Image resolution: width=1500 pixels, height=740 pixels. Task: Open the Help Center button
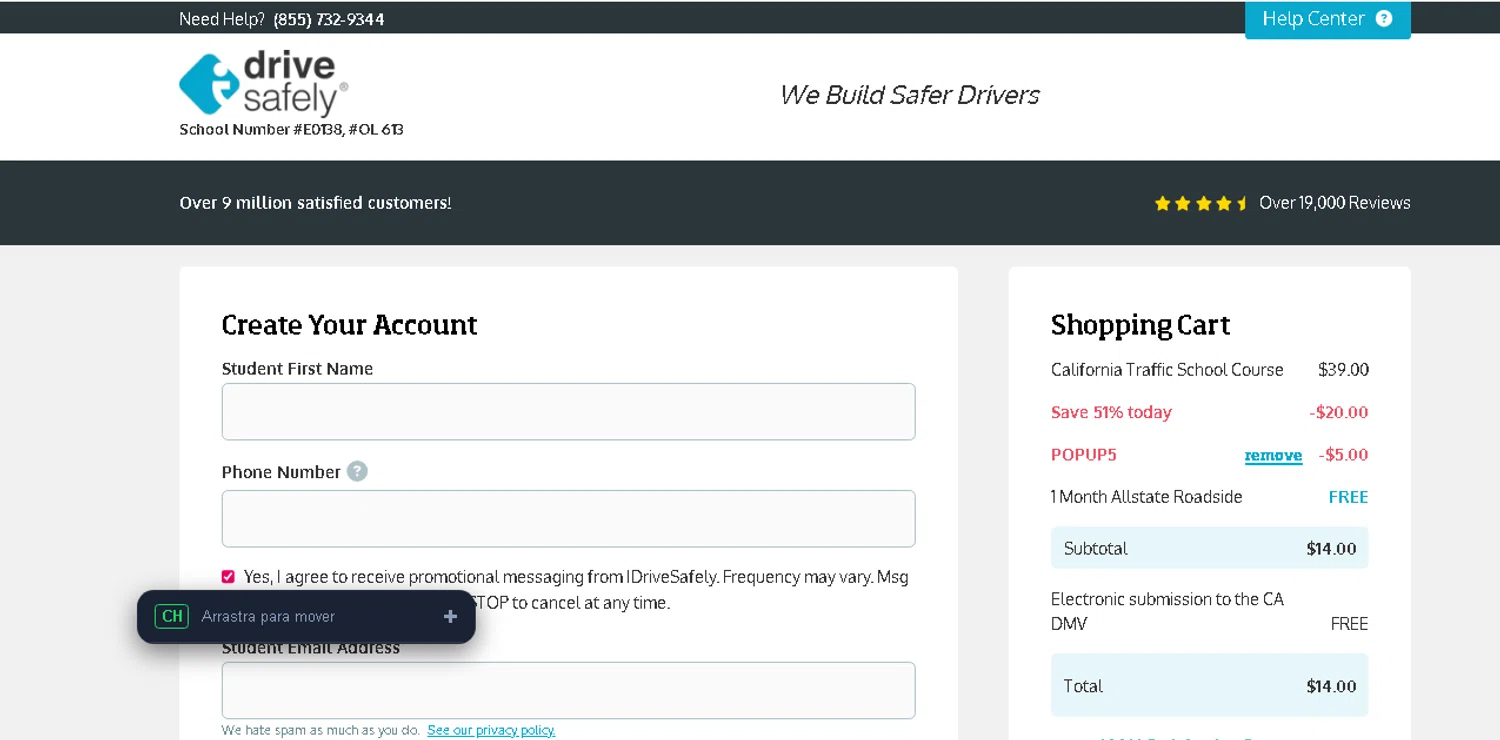[1327, 19]
